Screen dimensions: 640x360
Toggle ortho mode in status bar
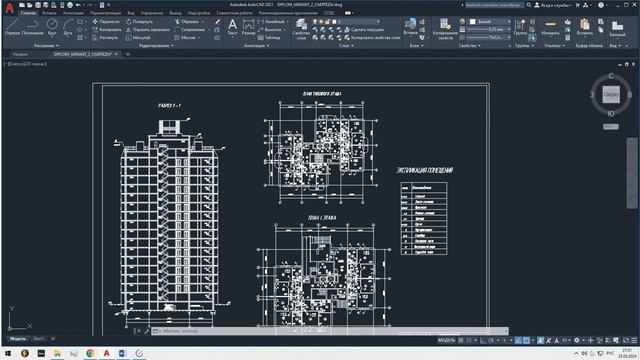tap(482, 340)
